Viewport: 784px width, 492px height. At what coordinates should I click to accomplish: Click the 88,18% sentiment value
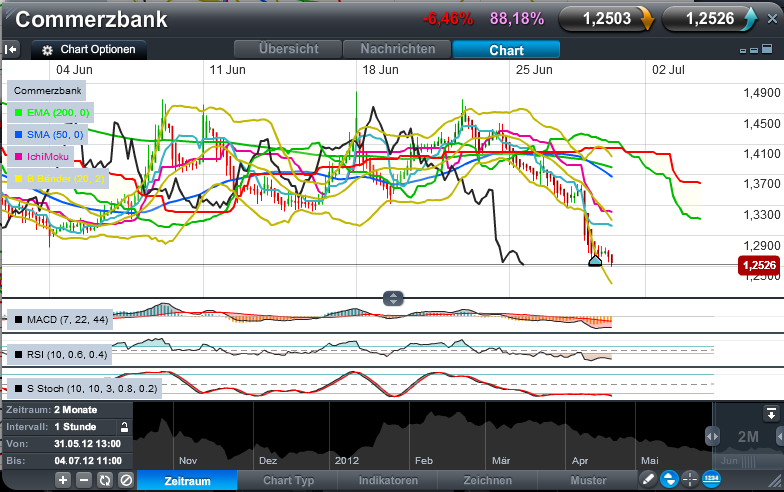[516, 19]
